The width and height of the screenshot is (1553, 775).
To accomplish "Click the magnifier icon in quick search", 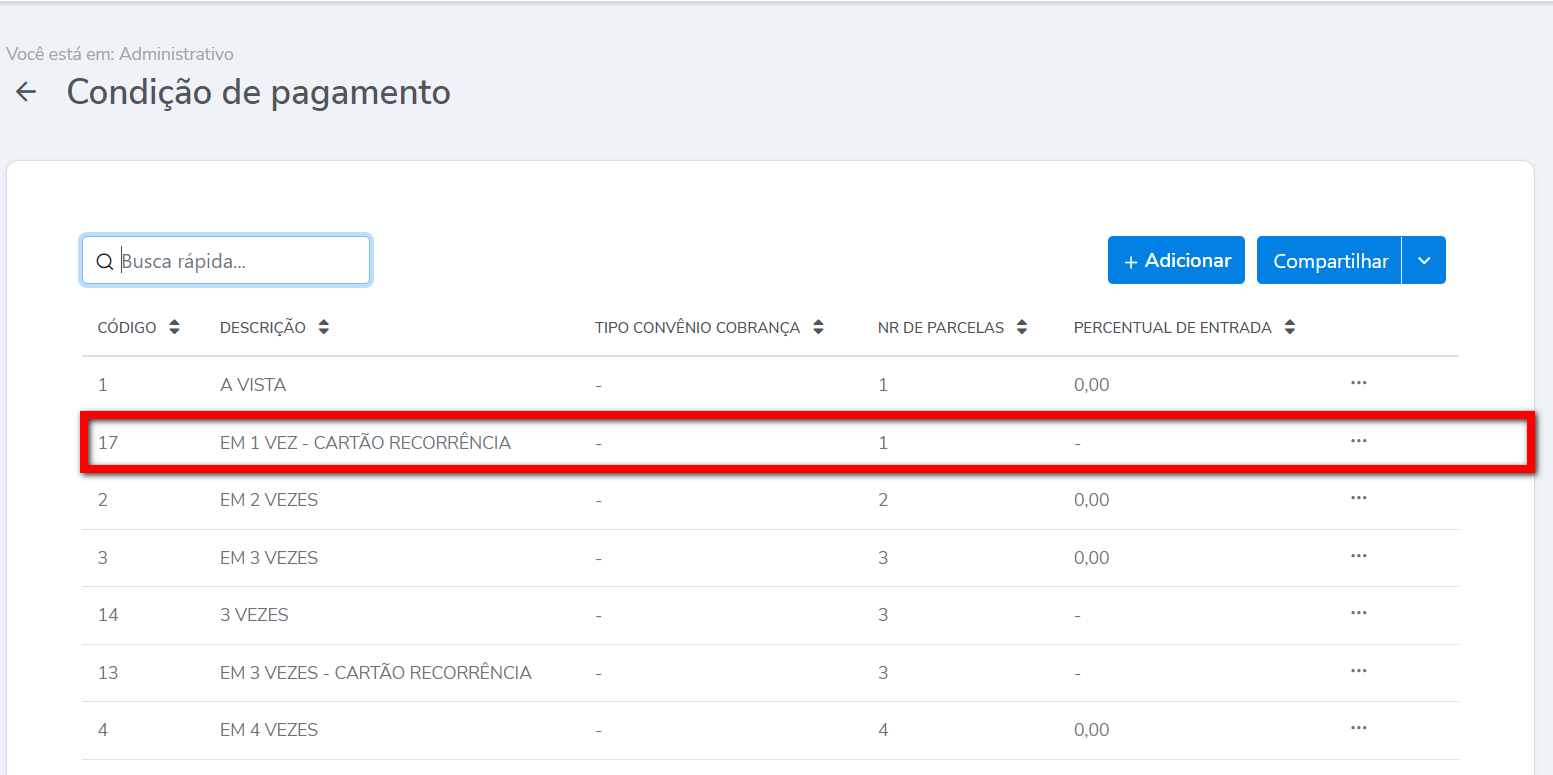I will pos(104,261).
